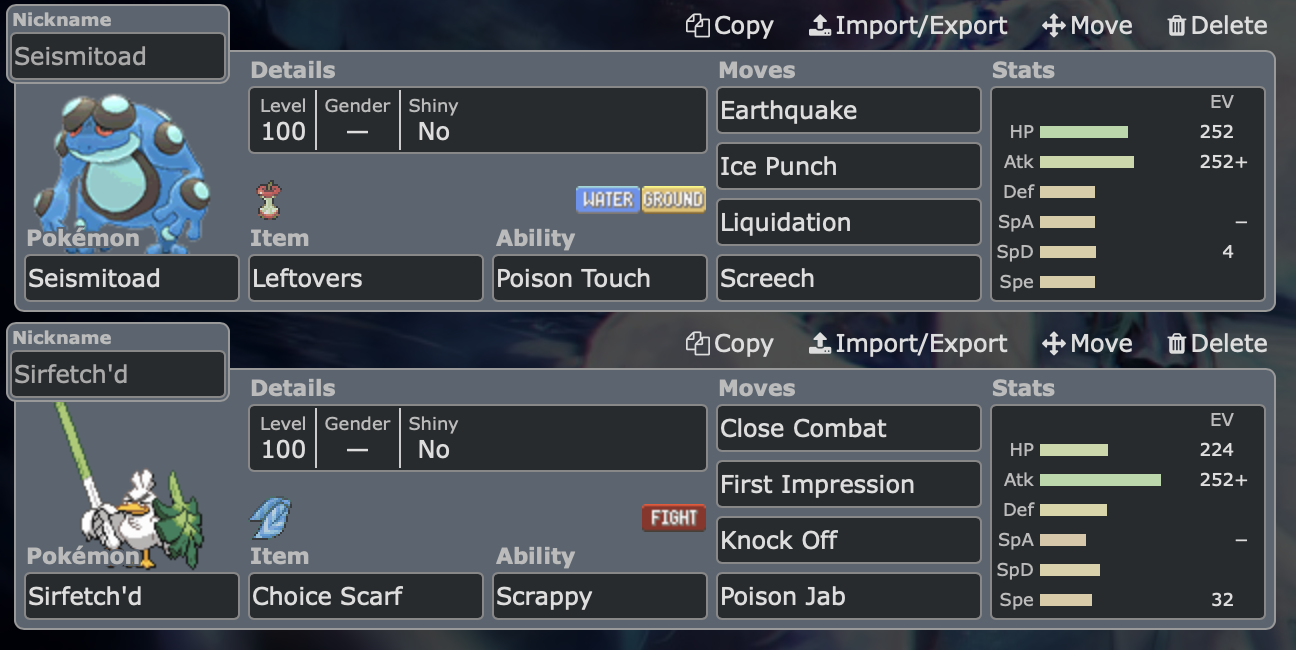Image resolution: width=1296 pixels, height=650 pixels.
Task: Click the Choice Scarf item icon
Action: [x=270, y=518]
